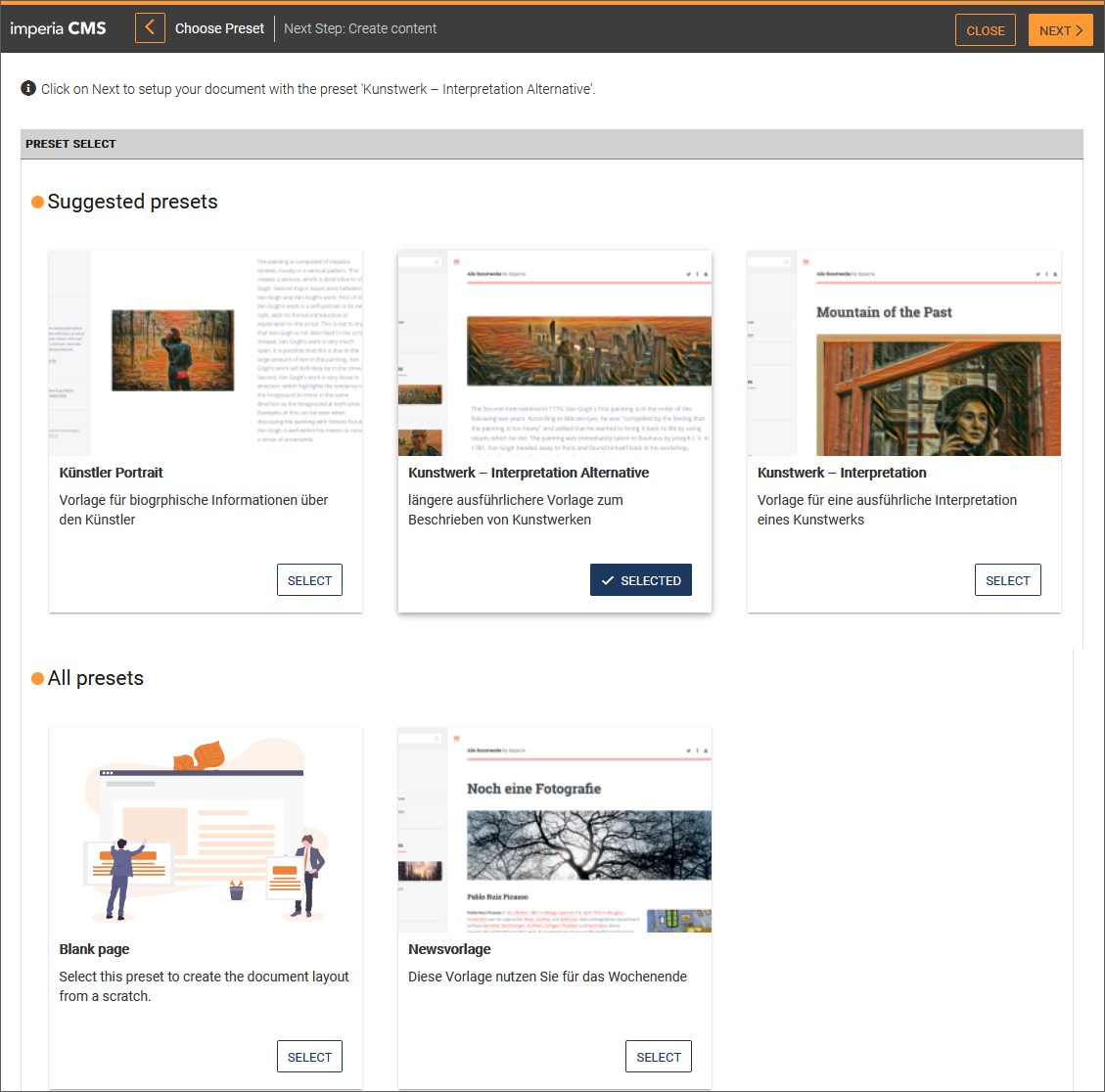This screenshot has width=1105, height=1092.
Task: Click 'Next Step: Create content' label
Action: 360,28
